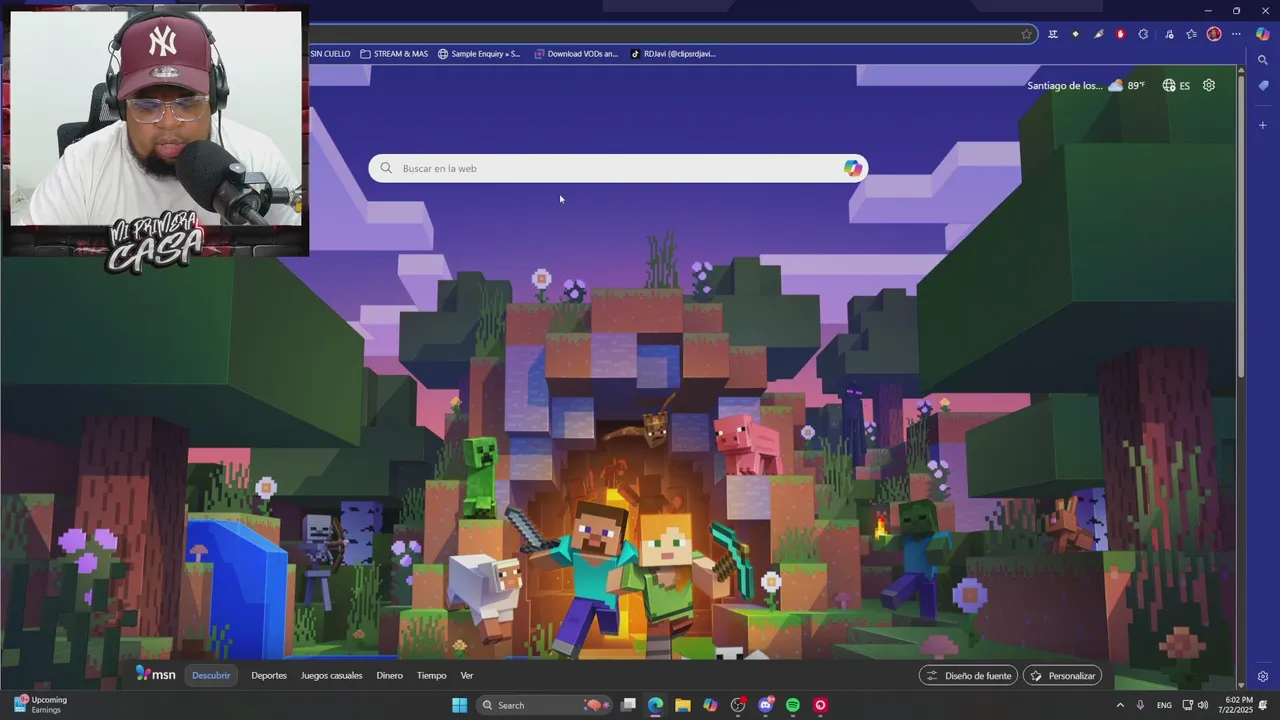The width and height of the screenshot is (1280, 720).
Task: Select the Descubrir tab
Action: [x=211, y=675]
